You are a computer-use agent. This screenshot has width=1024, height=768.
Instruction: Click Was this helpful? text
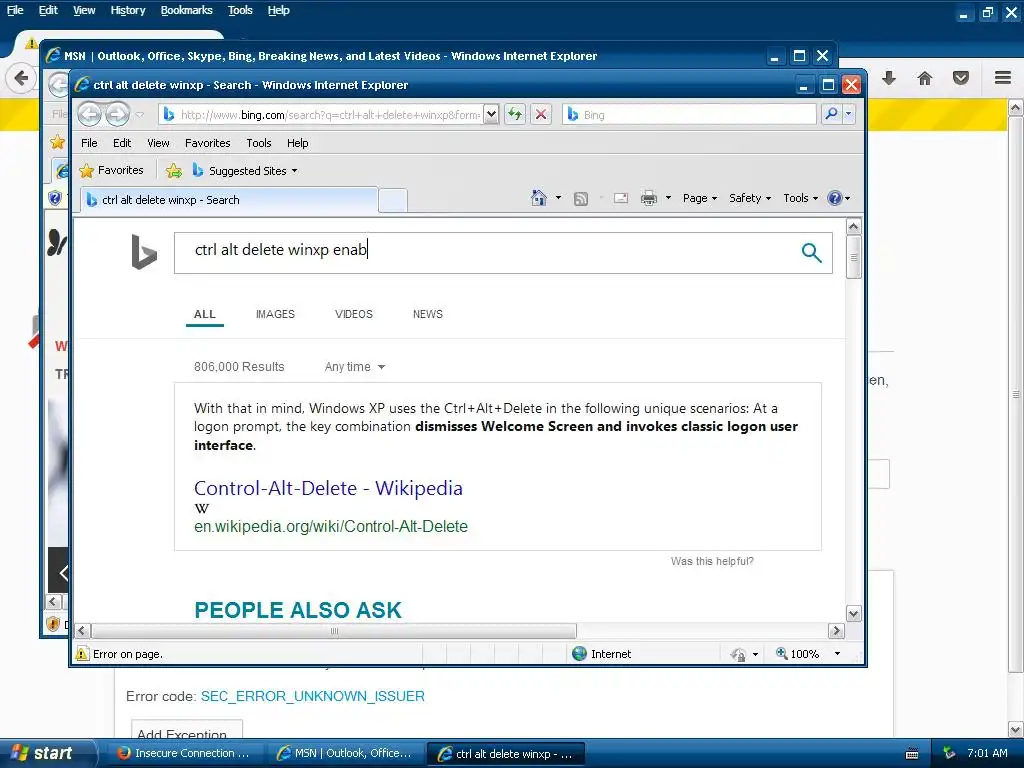[712, 561]
